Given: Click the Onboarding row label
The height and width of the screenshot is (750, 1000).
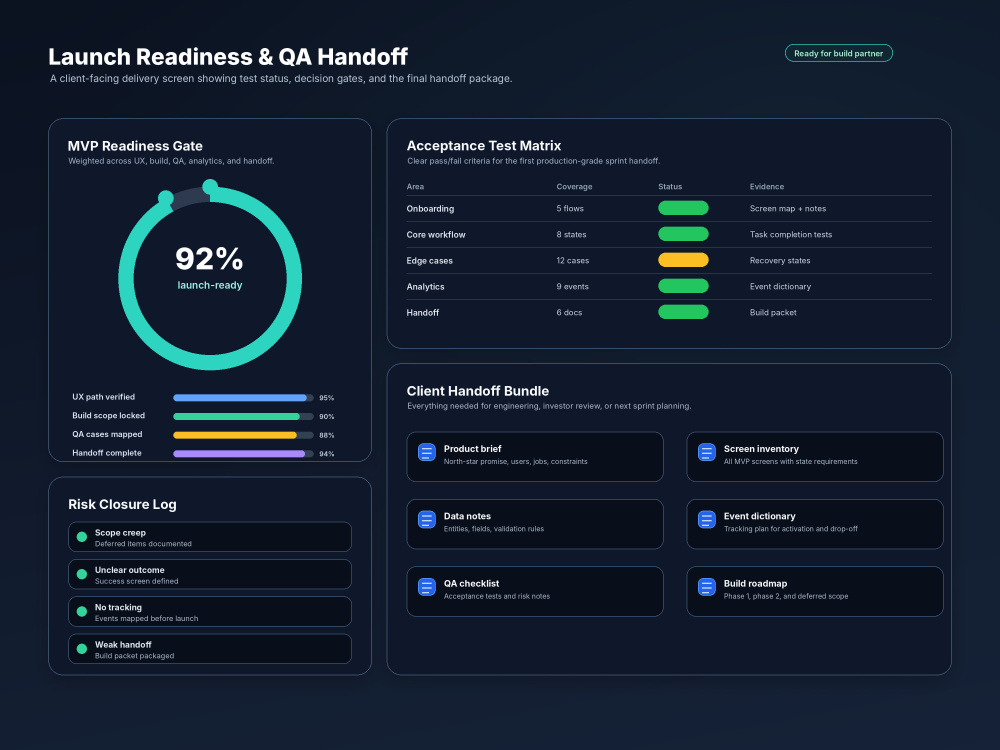Looking at the screenshot, I should (x=430, y=209).
